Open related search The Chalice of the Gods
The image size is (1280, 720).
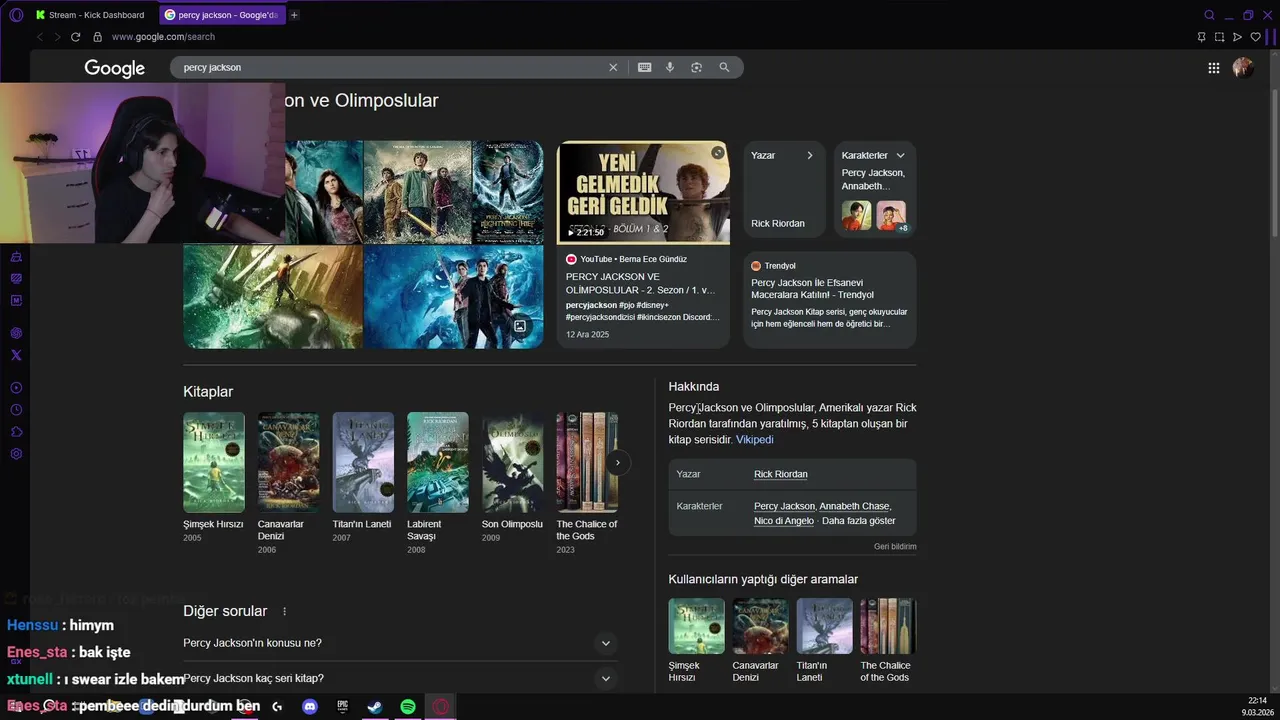[x=888, y=640]
